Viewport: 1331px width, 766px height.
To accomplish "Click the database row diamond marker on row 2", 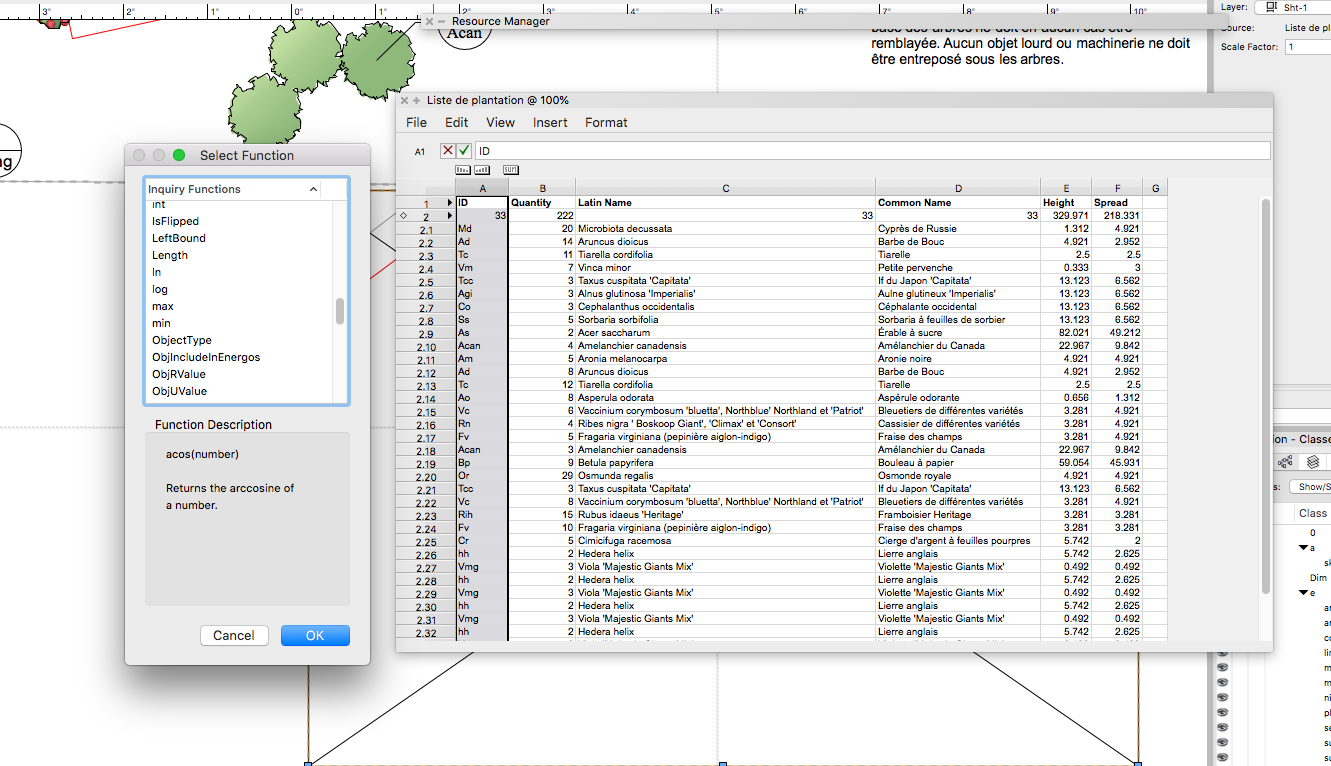I will coord(403,215).
